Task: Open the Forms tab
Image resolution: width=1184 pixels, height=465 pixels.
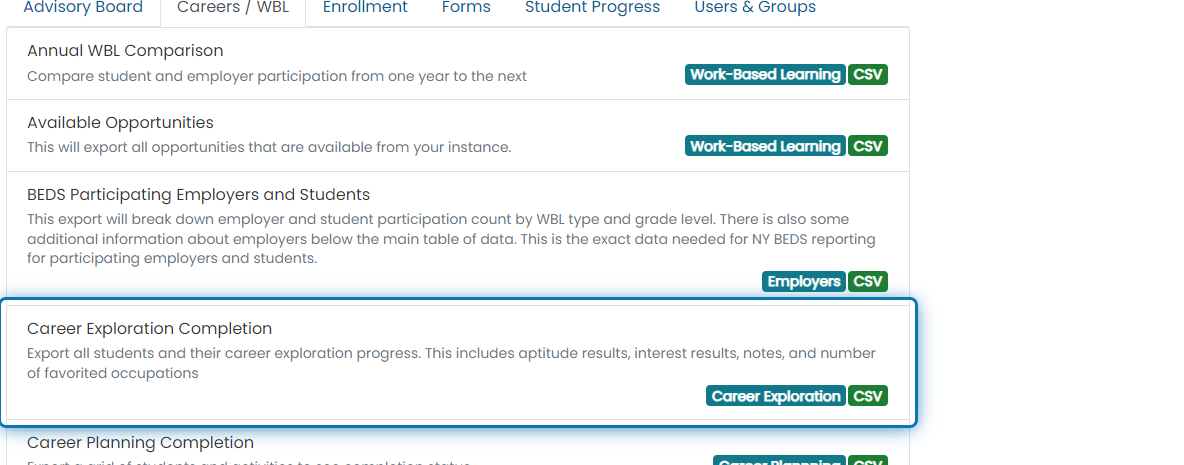Action: [466, 8]
